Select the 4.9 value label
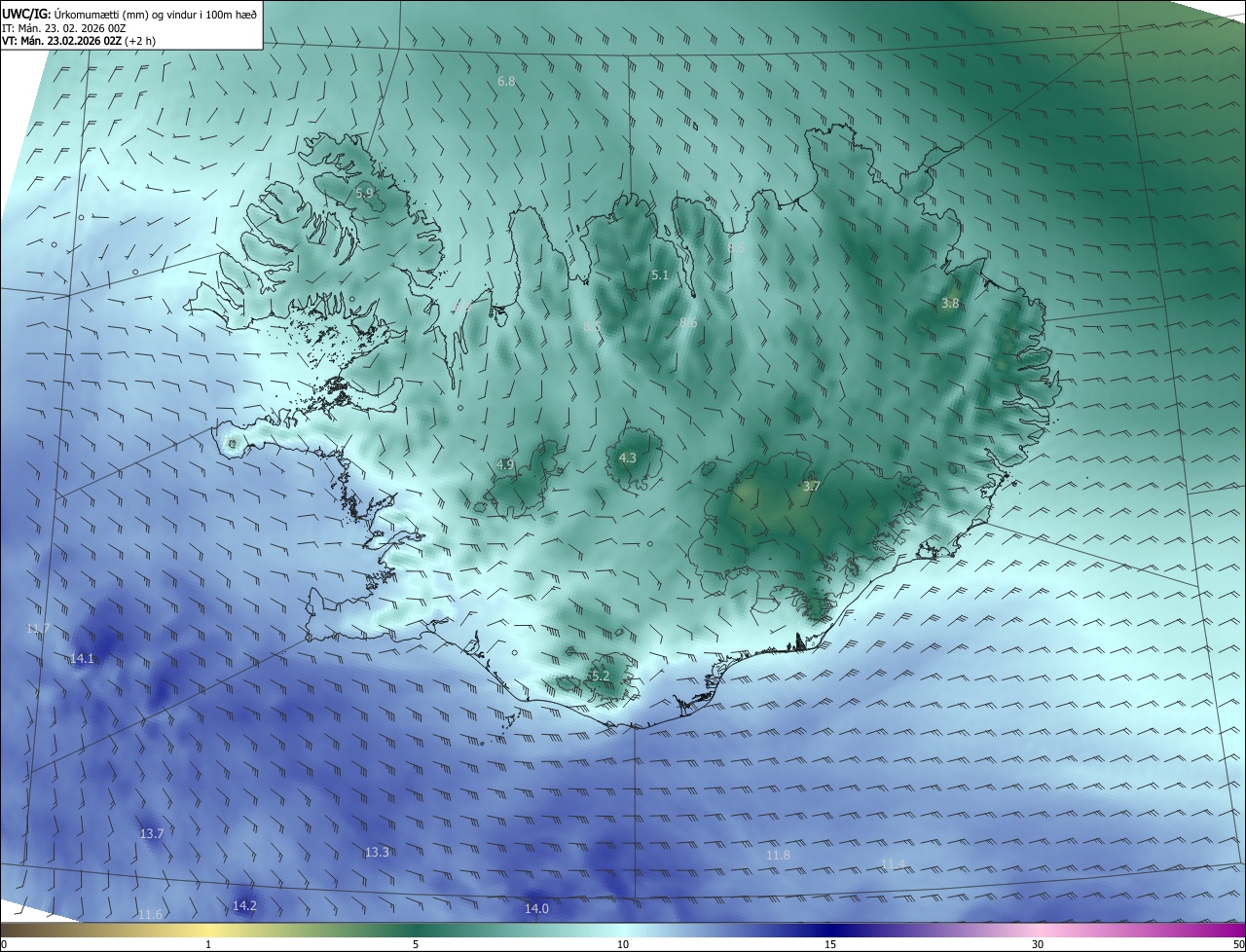Viewport: 1246px width, 952px height. (x=505, y=465)
